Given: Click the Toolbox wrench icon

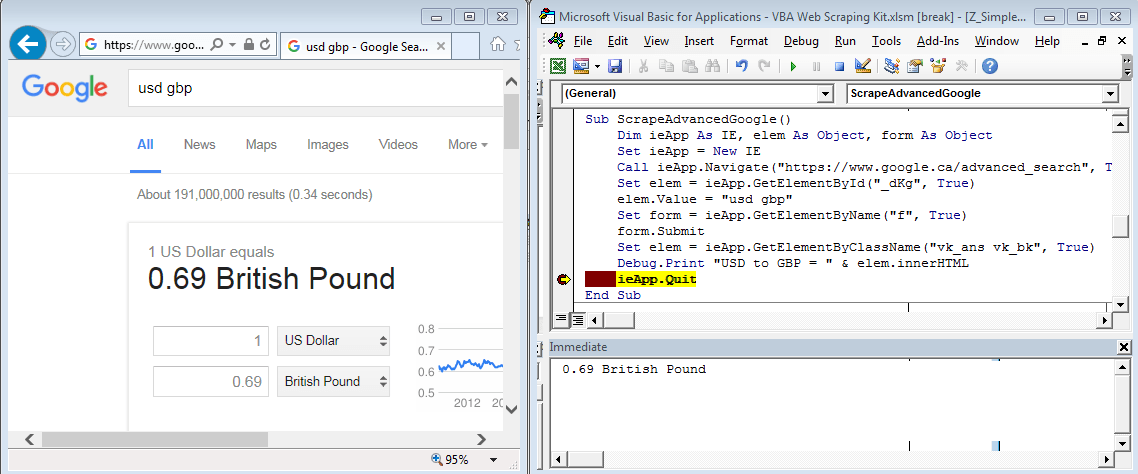Looking at the screenshot, I should coord(962,66).
